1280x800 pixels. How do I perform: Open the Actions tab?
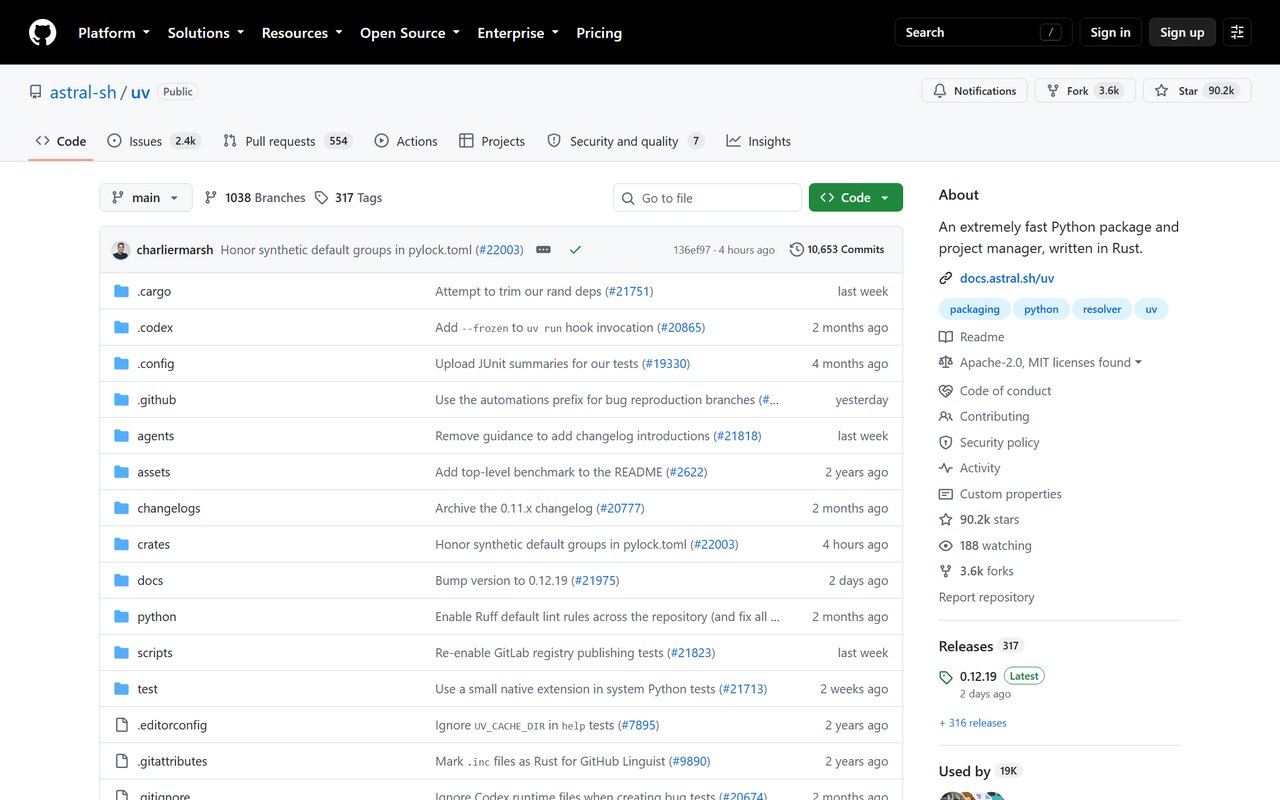click(x=406, y=141)
